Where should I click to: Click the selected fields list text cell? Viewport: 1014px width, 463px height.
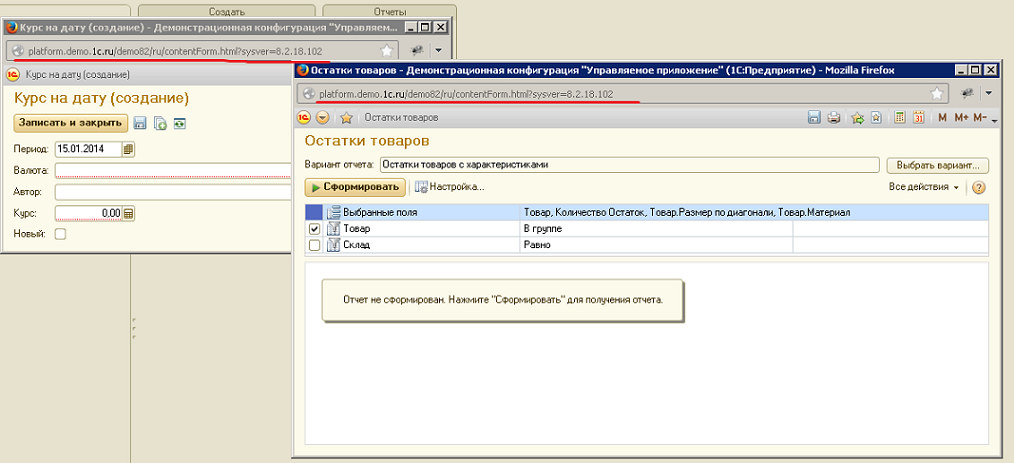tap(754, 212)
